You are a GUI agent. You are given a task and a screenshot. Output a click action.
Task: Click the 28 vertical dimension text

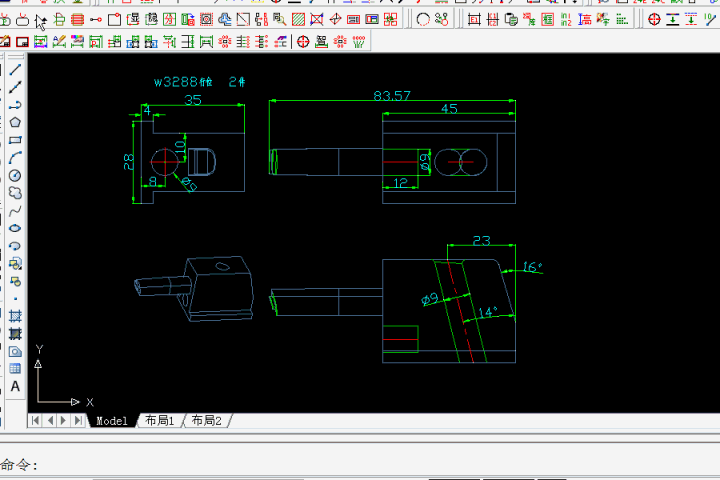click(128, 162)
